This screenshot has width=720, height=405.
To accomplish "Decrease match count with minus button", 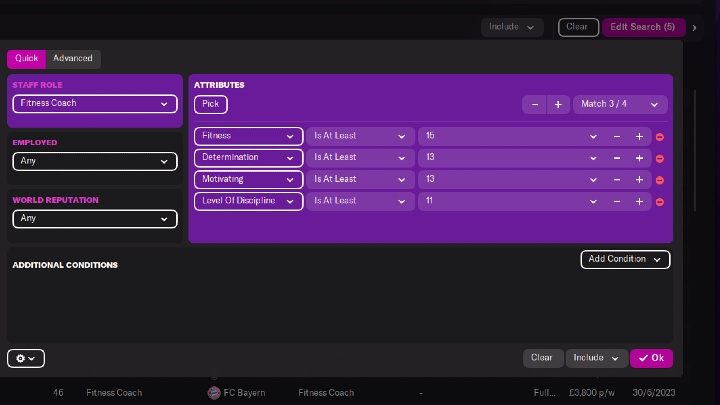I will [535, 104].
